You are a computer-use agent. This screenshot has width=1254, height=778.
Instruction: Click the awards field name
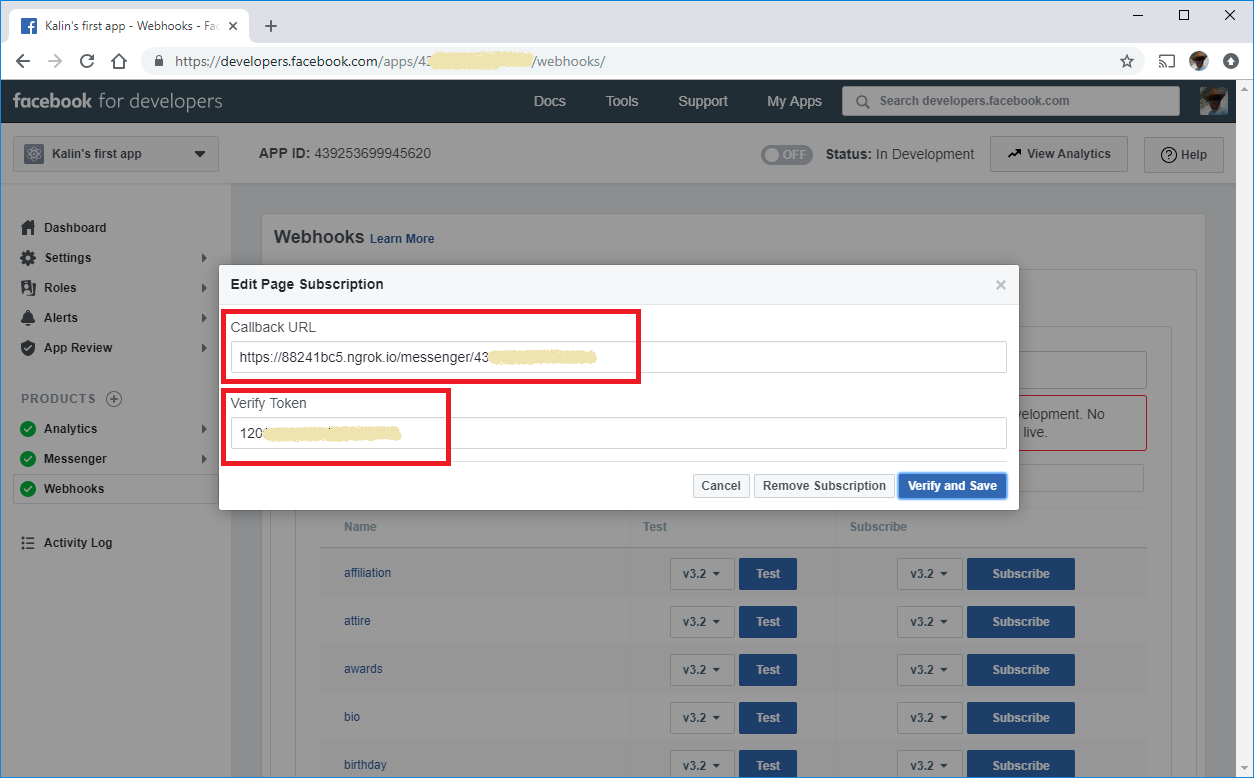coord(363,669)
